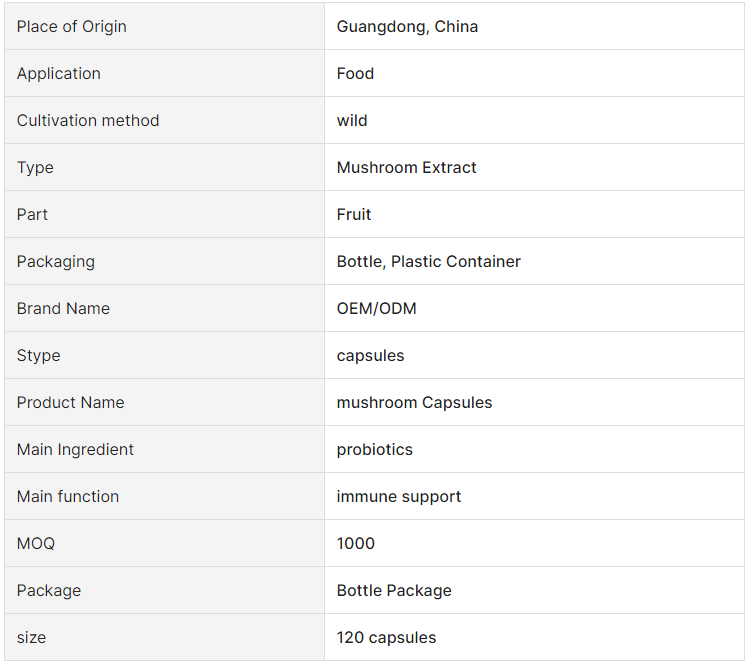Click the 'Main Ingredient' label
The height and width of the screenshot is (665, 748).
[x=75, y=449]
